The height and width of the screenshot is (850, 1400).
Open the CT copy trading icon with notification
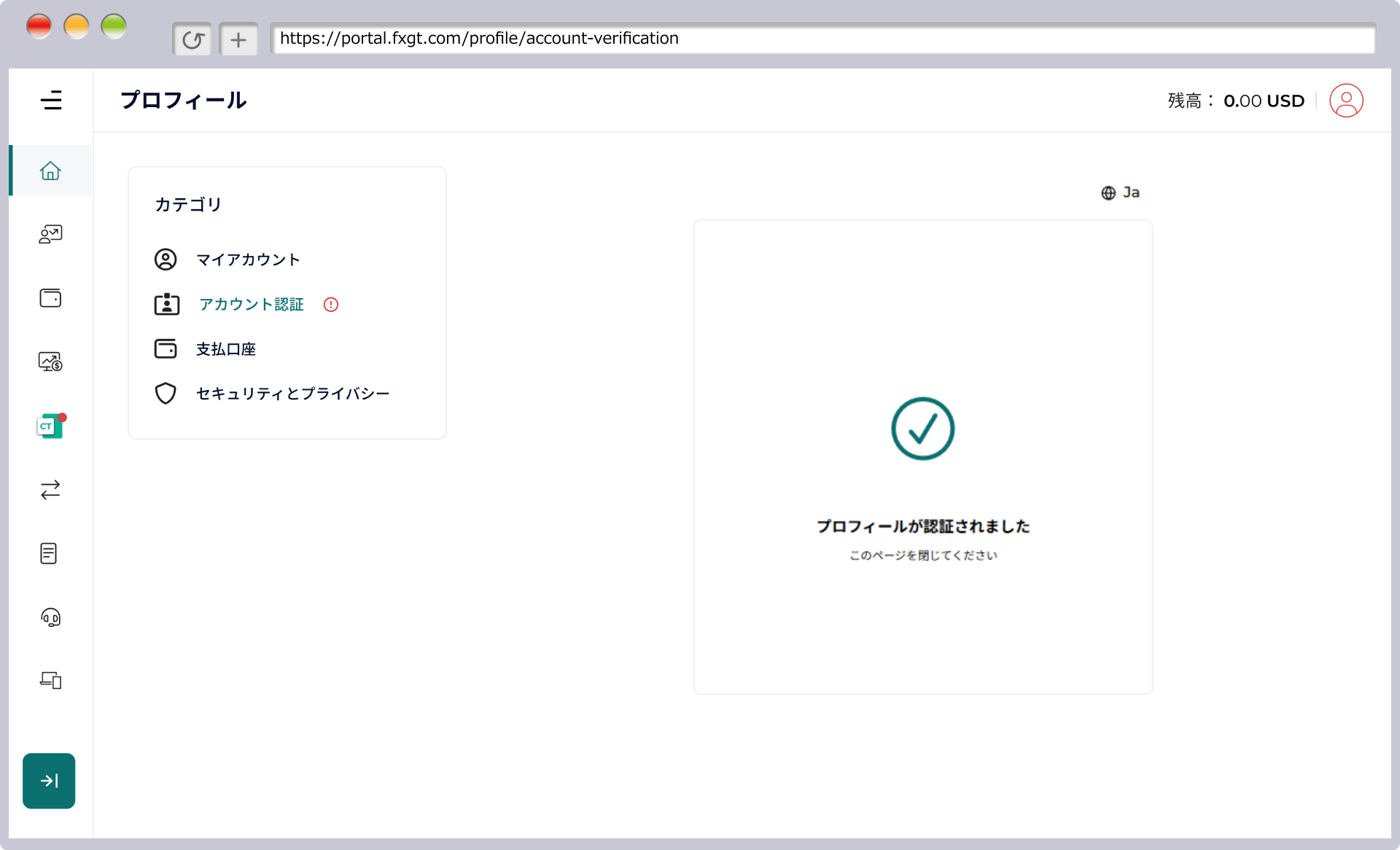50,425
